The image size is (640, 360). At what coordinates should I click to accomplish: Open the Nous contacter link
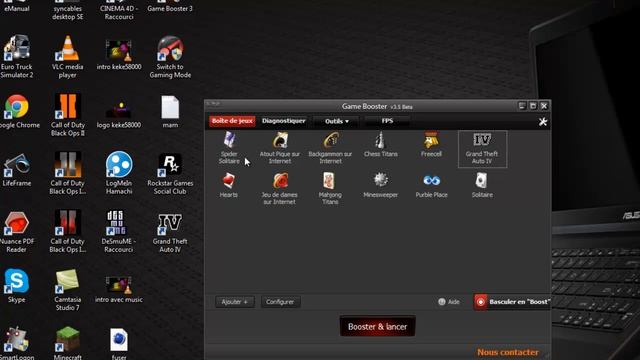tap(508, 352)
